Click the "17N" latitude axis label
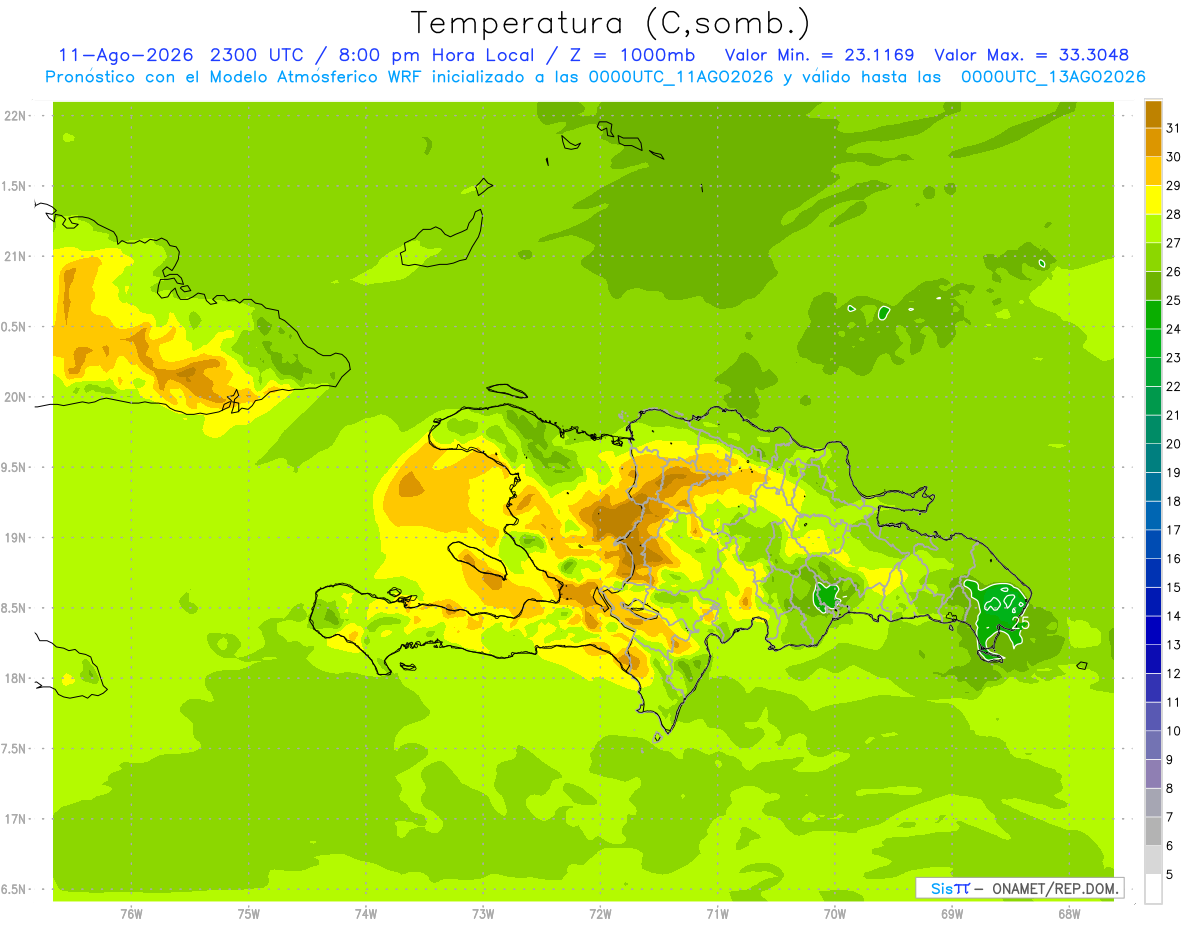 pos(15,819)
